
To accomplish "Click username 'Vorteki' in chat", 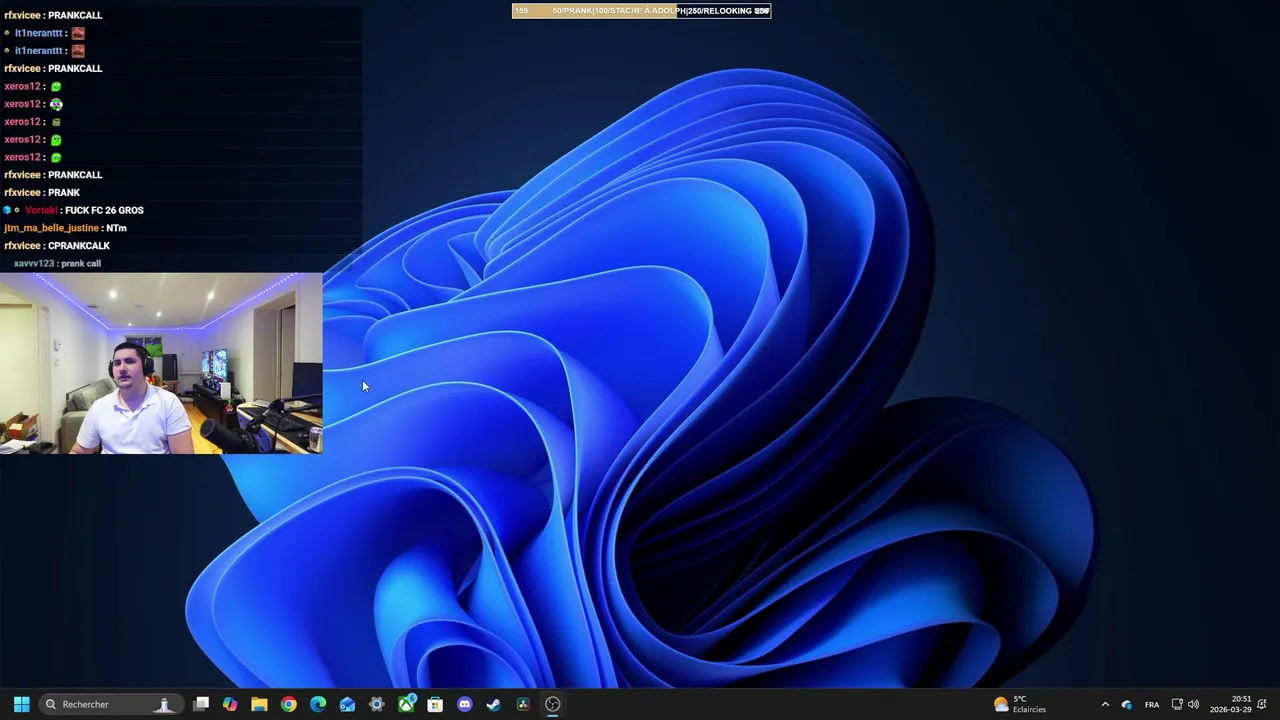I will (41, 210).
